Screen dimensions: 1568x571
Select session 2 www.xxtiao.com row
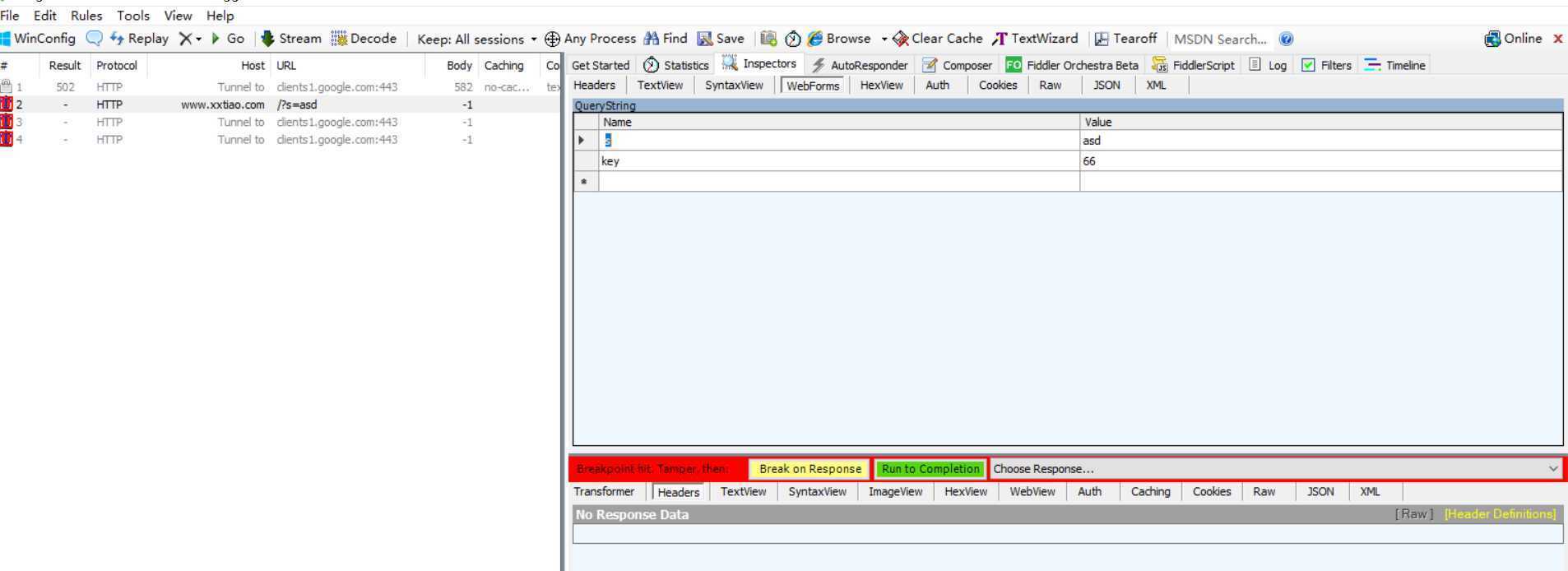coord(281,104)
